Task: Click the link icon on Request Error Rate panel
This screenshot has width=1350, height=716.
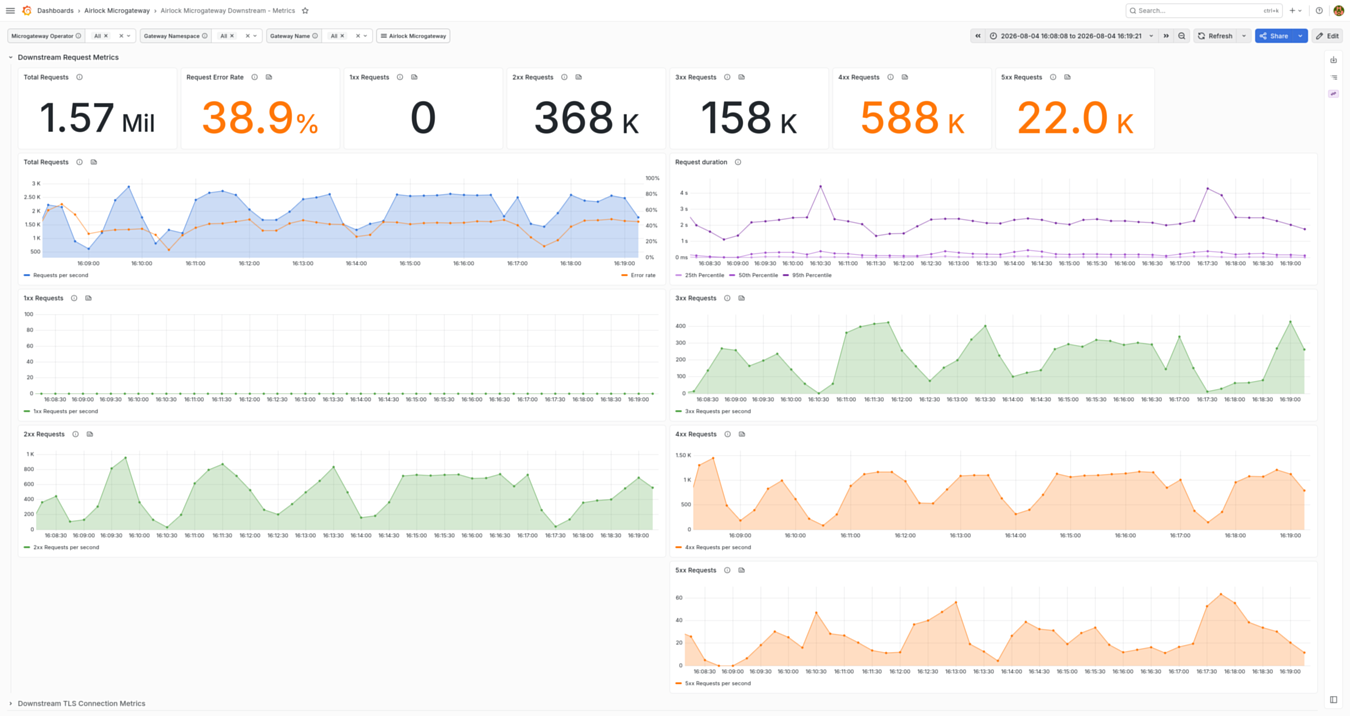Action: coord(269,77)
